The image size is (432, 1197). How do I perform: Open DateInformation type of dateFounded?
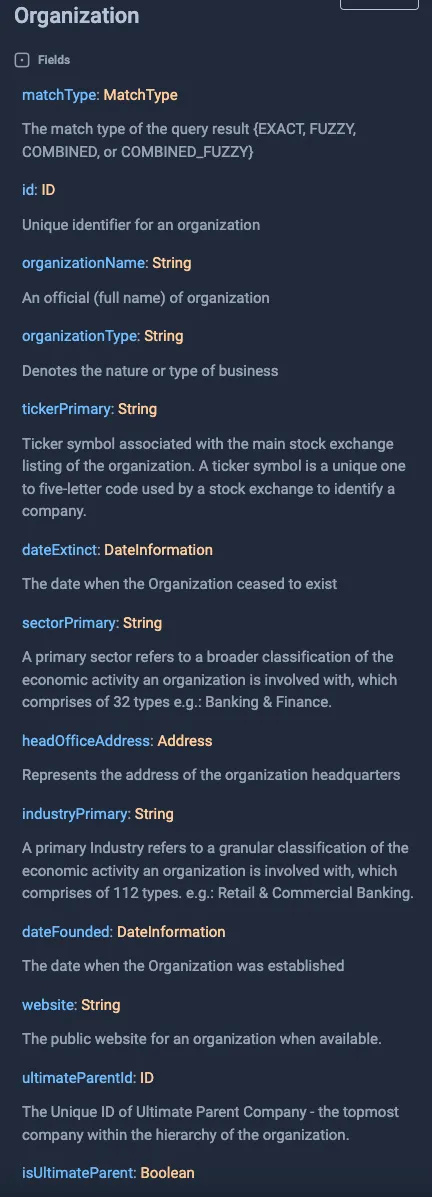pyautogui.click(x=171, y=932)
